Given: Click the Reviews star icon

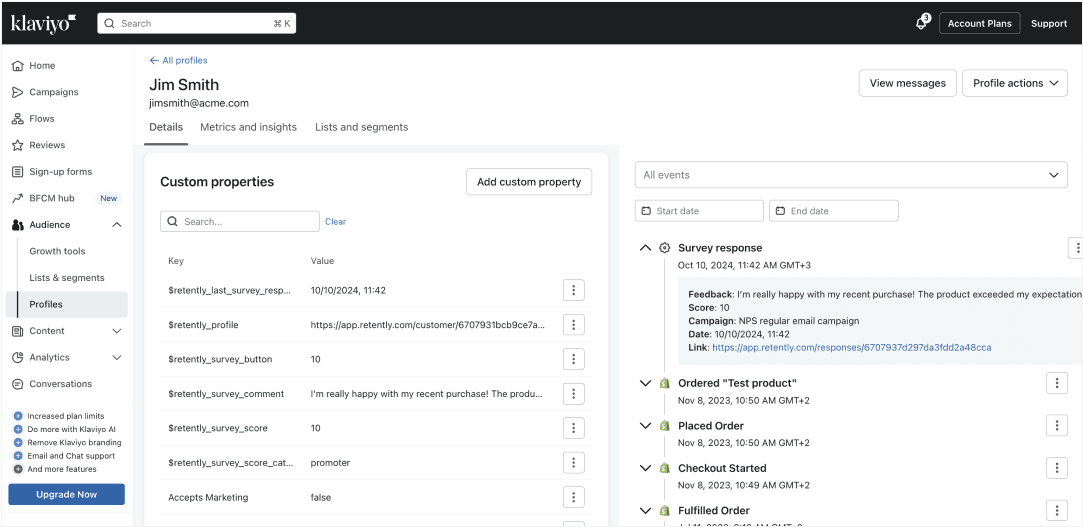Looking at the screenshot, I should [x=18, y=145].
